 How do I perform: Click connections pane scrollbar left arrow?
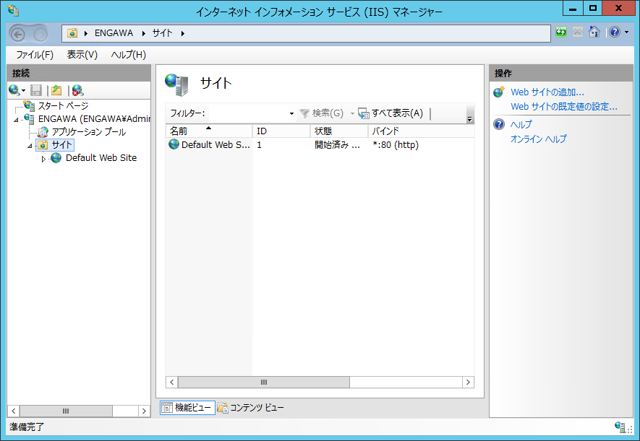[13, 411]
